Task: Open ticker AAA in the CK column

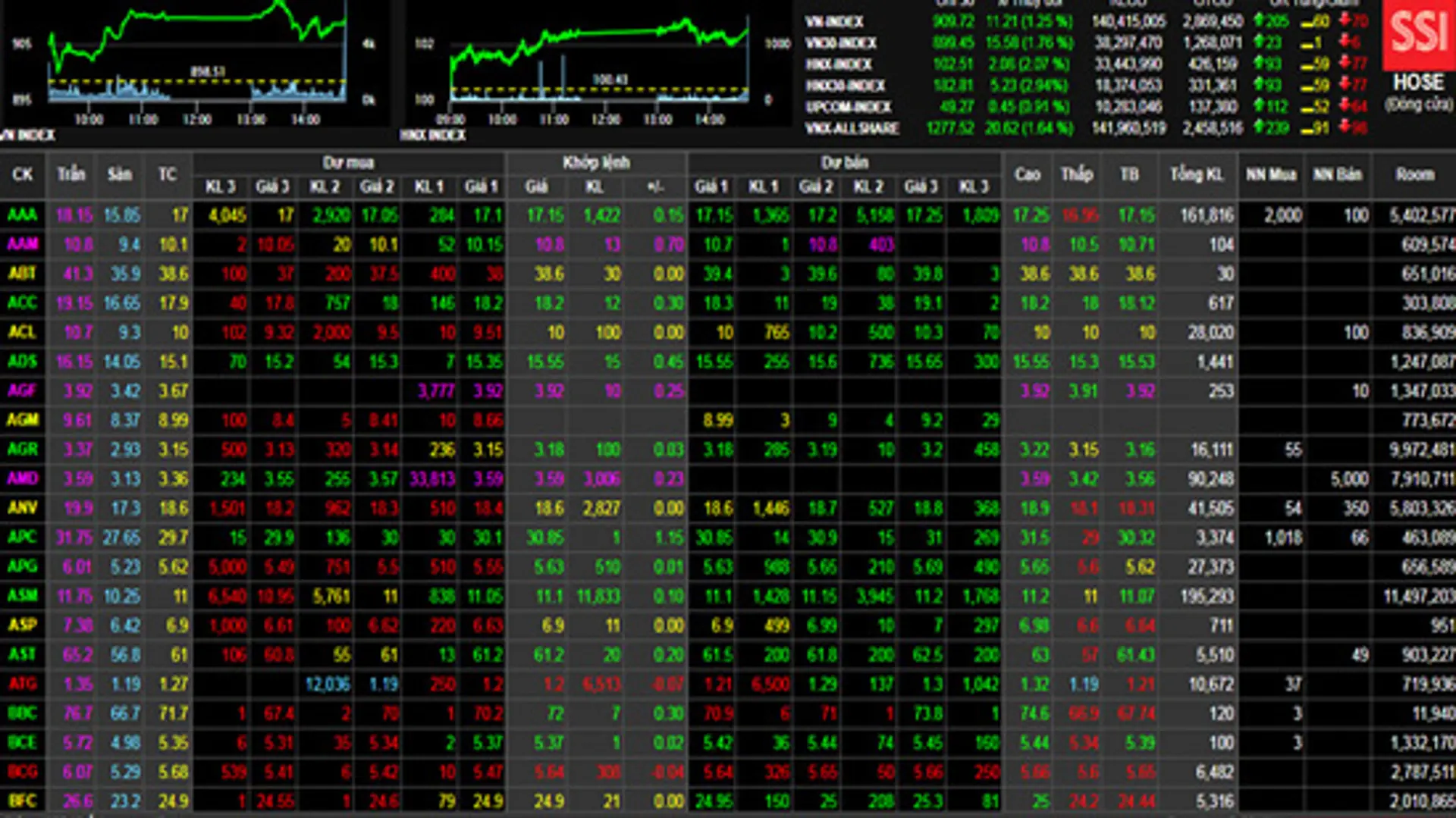Action: click(x=23, y=215)
